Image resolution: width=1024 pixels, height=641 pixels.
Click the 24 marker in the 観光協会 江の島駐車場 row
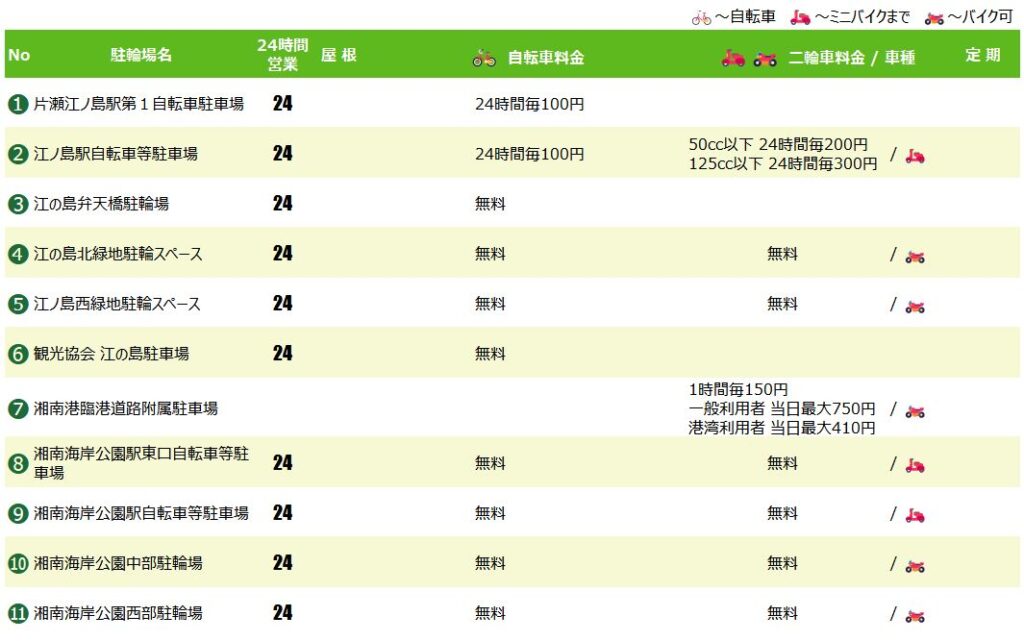tap(282, 353)
